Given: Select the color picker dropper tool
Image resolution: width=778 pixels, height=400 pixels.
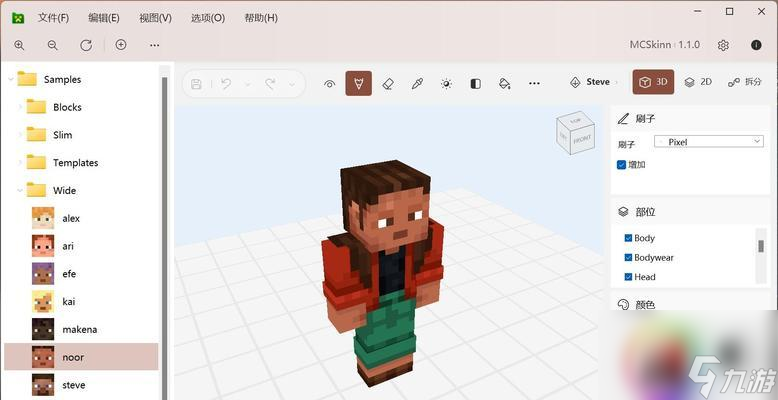Looking at the screenshot, I should pos(417,84).
